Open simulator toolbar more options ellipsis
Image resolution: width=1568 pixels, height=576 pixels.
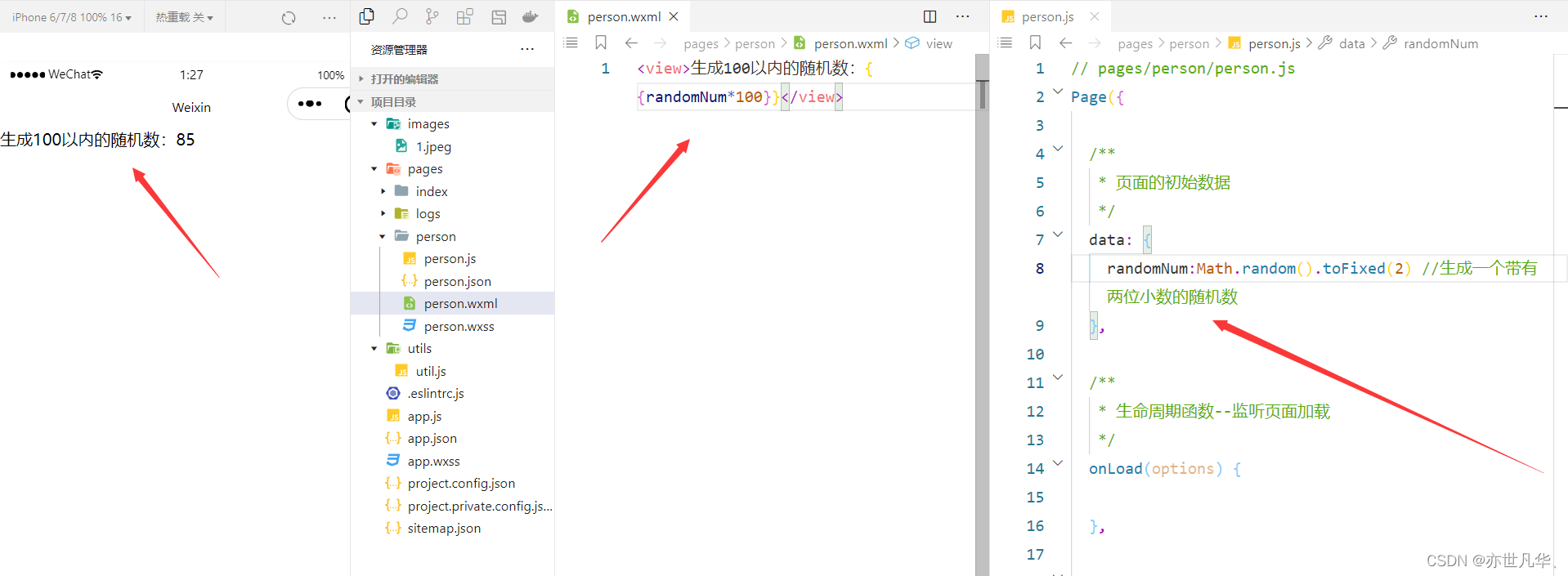pyautogui.click(x=329, y=17)
